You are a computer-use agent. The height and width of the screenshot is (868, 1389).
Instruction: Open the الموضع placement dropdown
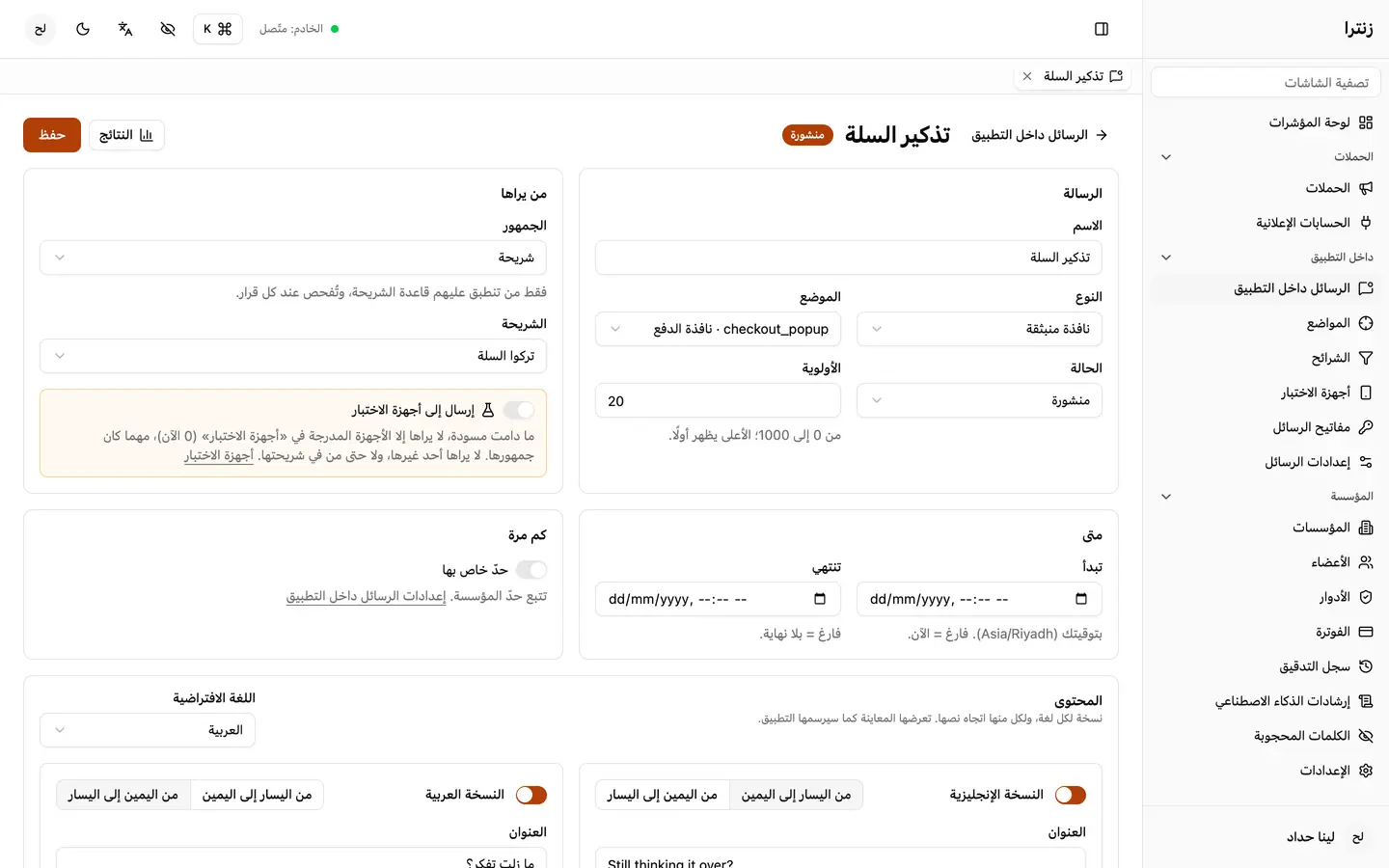click(718, 329)
